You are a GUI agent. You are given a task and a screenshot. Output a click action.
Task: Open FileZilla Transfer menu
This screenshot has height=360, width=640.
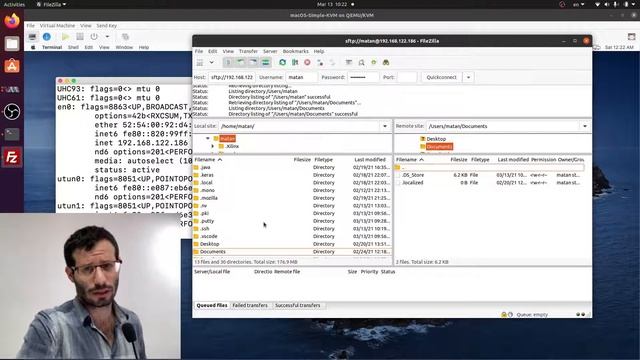click(248, 51)
